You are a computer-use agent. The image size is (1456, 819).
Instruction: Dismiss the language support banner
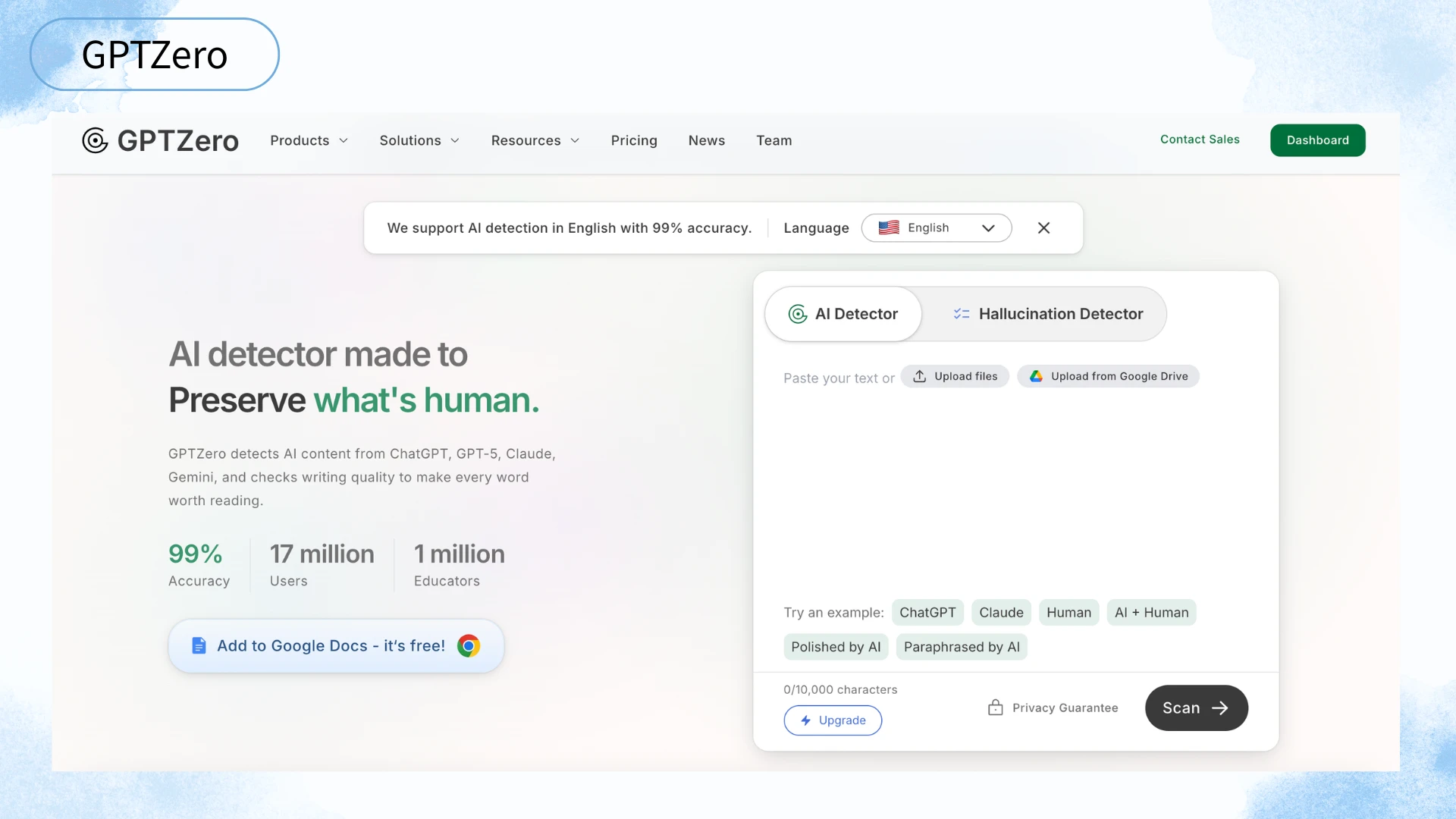pyautogui.click(x=1043, y=227)
